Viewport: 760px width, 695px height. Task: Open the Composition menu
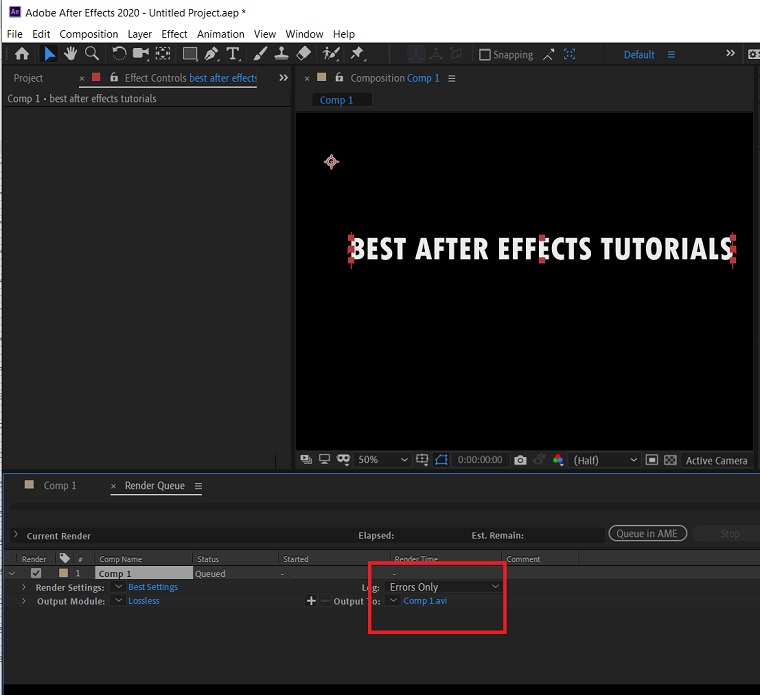(x=88, y=34)
